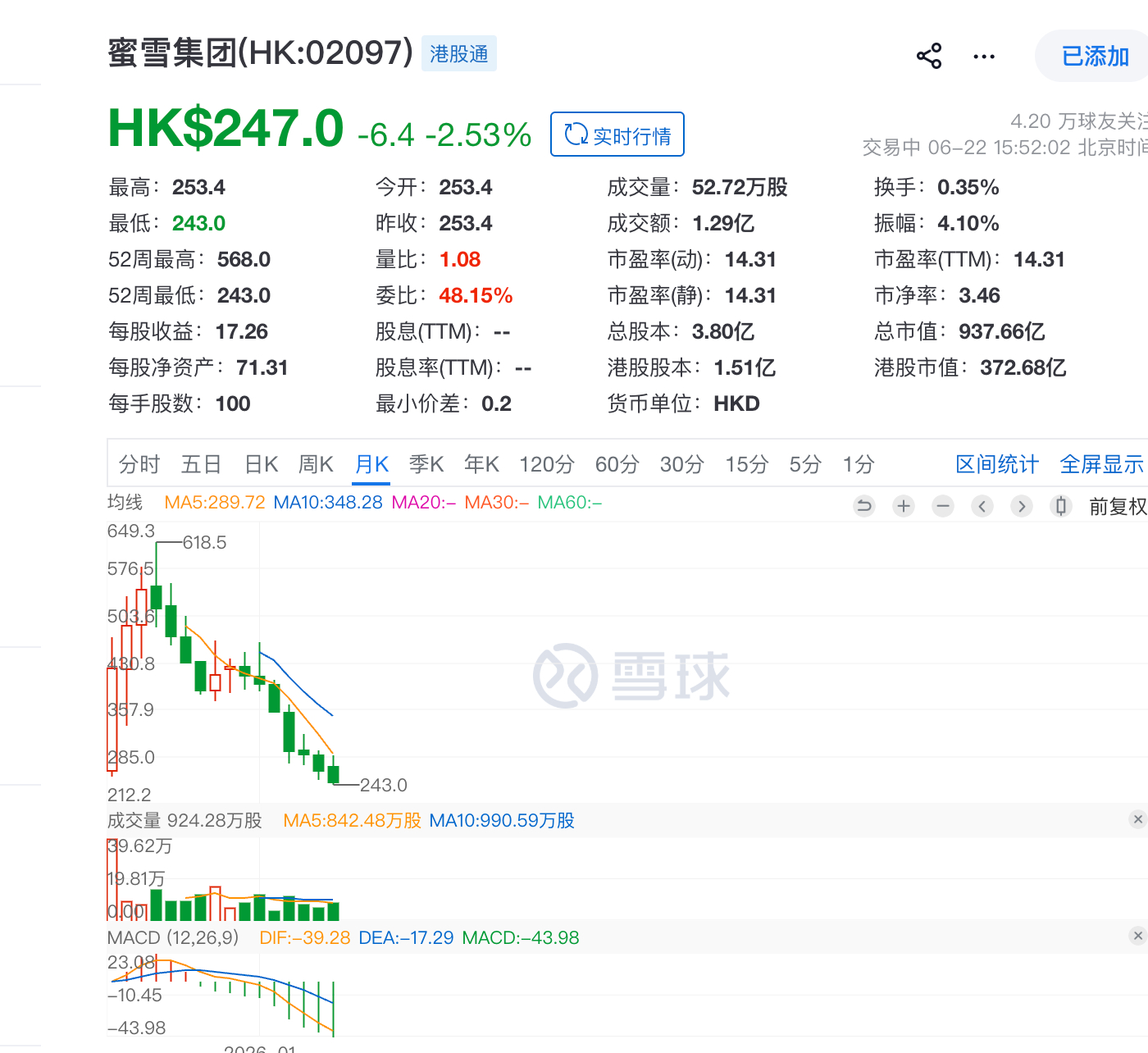Click the 港股市值 value 372.68亿

pos(1023,367)
